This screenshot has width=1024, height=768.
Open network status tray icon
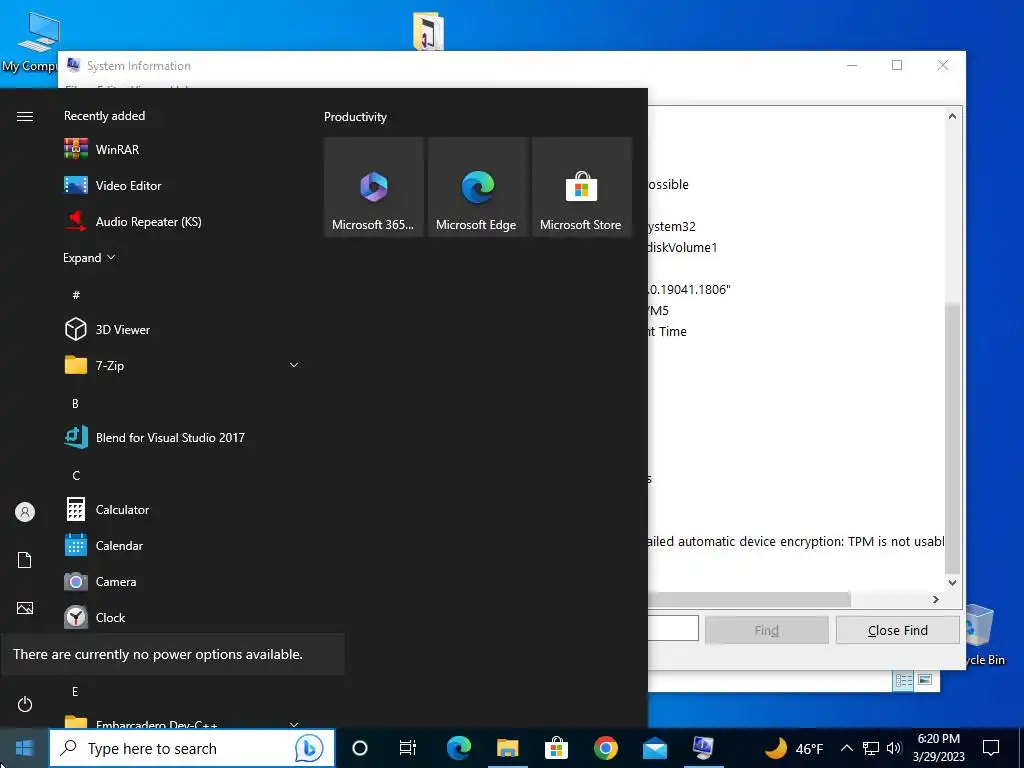[x=871, y=748]
